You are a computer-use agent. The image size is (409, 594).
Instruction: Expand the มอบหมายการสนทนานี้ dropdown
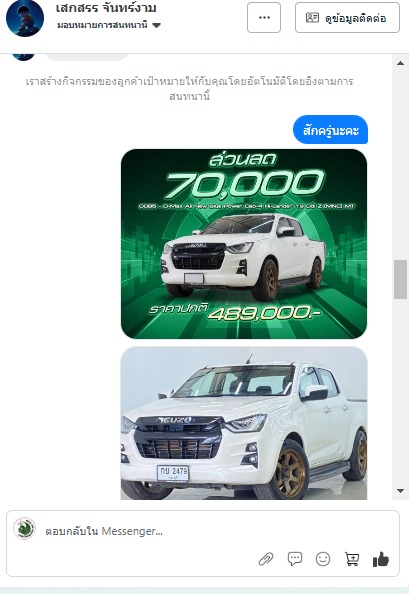click(x=109, y=25)
